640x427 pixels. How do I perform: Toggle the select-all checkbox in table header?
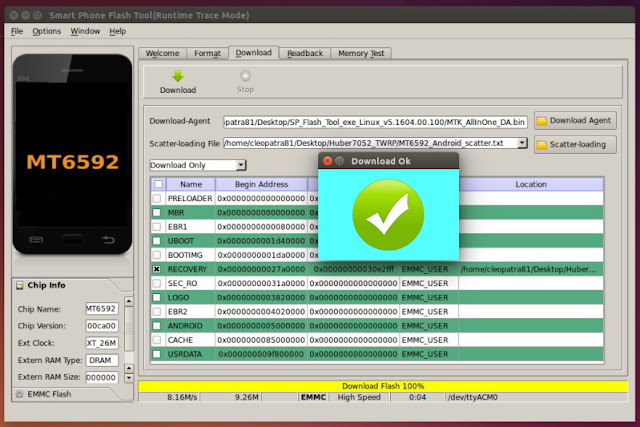point(158,184)
